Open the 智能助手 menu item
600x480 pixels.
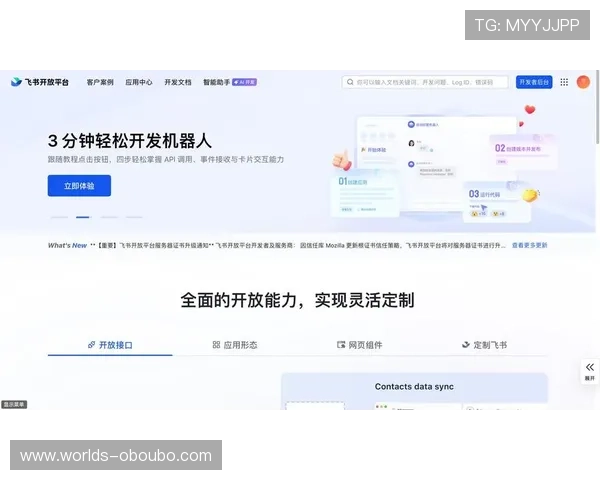coord(217,82)
